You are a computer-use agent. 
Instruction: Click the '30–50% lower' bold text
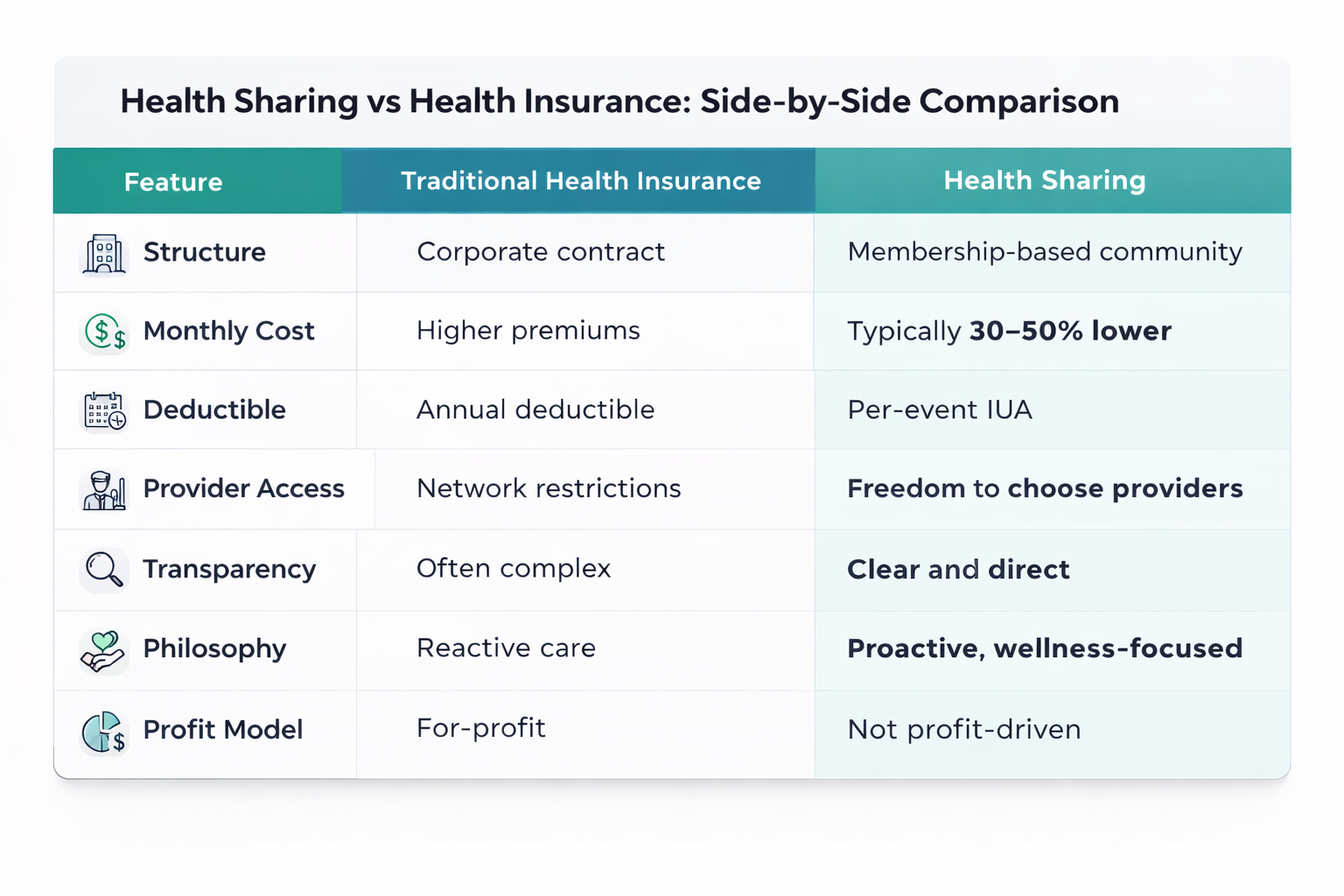pos(1070,331)
